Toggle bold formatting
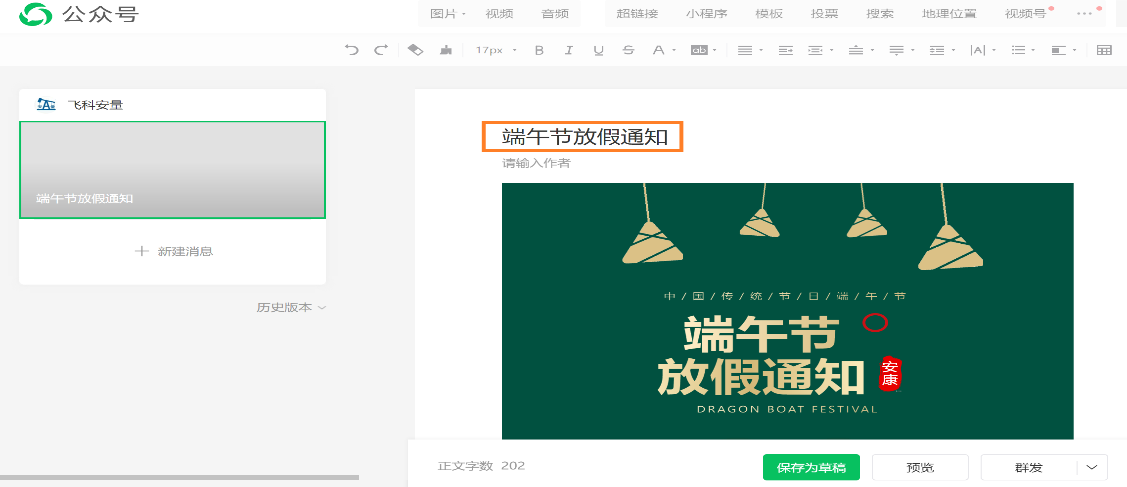 [539, 50]
